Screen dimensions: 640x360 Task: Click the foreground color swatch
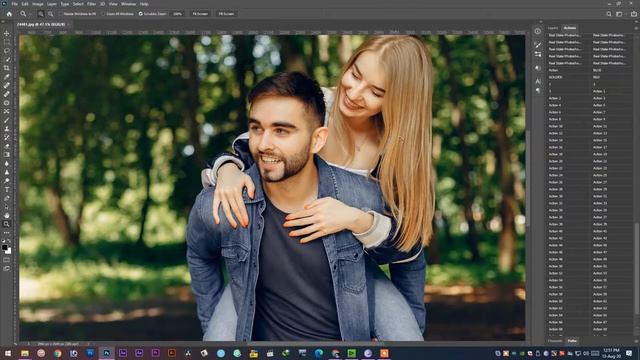click(4, 247)
